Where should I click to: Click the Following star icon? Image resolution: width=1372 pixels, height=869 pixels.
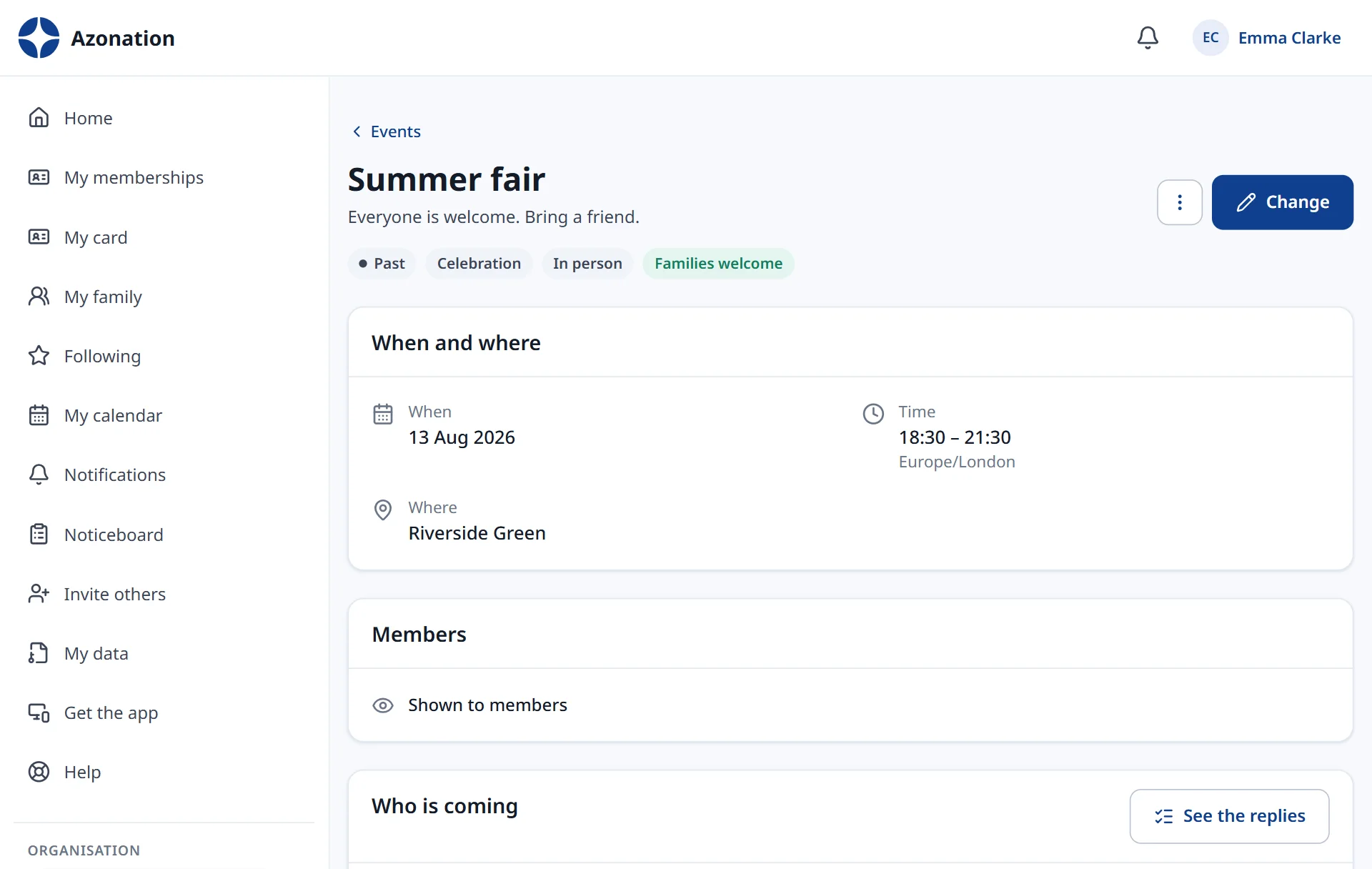[x=39, y=356]
